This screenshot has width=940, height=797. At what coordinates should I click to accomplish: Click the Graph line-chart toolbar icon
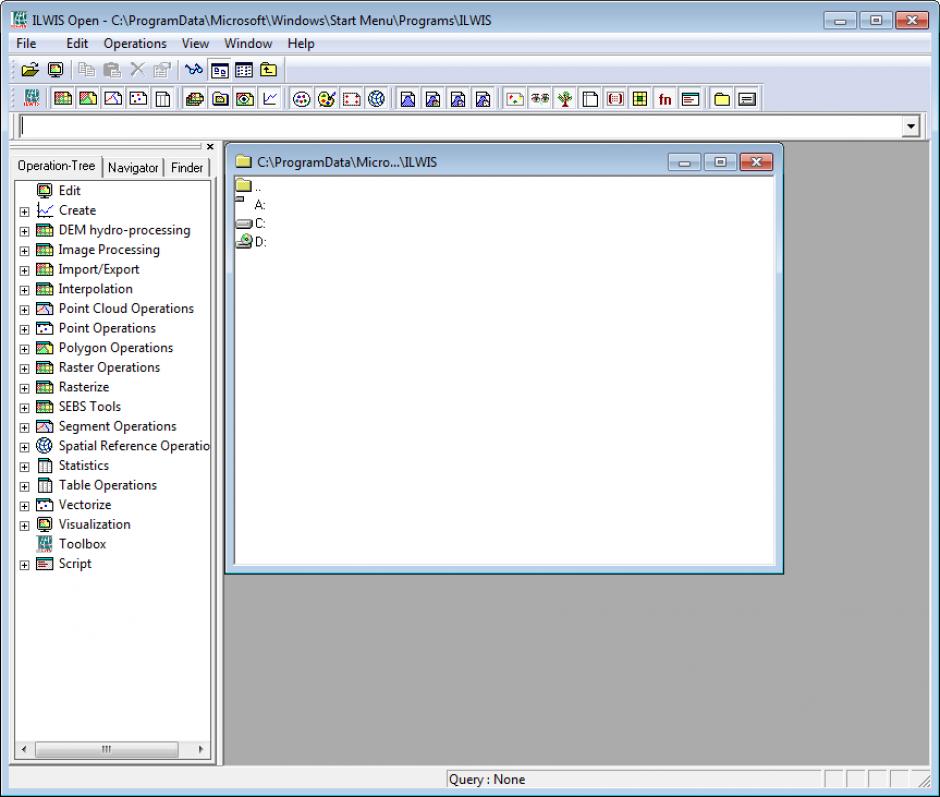click(270, 99)
